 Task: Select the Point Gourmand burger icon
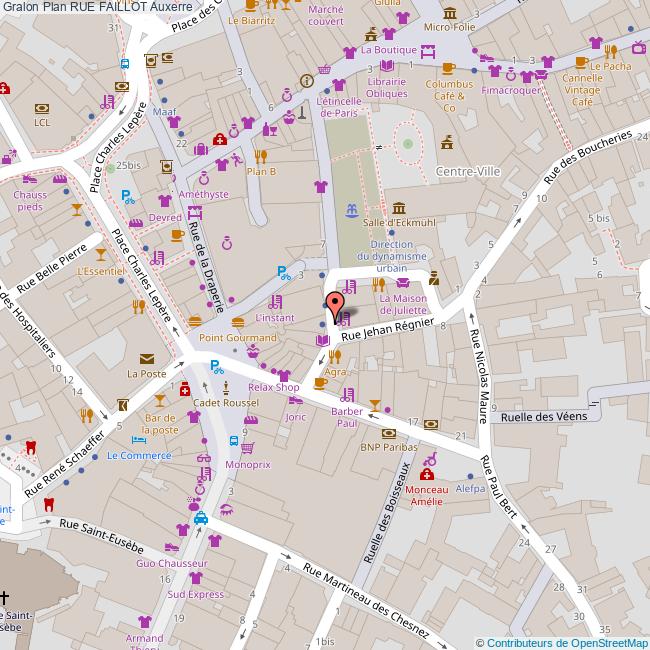(238, 322)
